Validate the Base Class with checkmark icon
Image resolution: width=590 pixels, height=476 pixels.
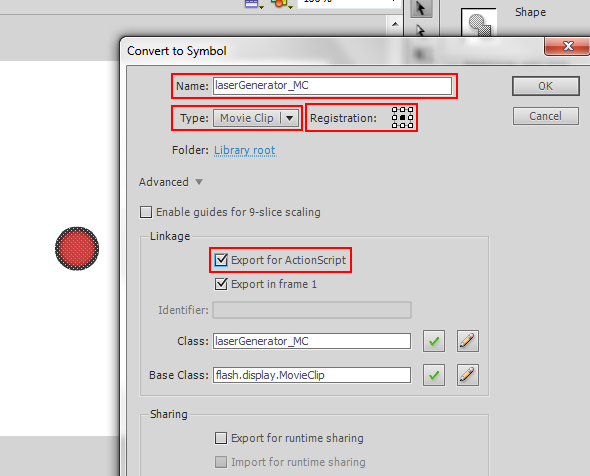[434, 375]
